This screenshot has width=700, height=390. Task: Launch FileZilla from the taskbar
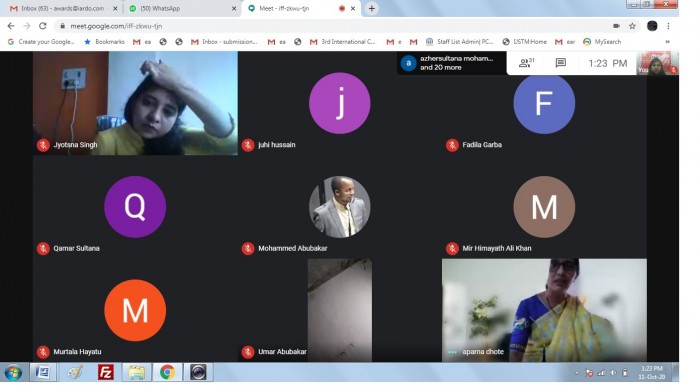point(106,372)
